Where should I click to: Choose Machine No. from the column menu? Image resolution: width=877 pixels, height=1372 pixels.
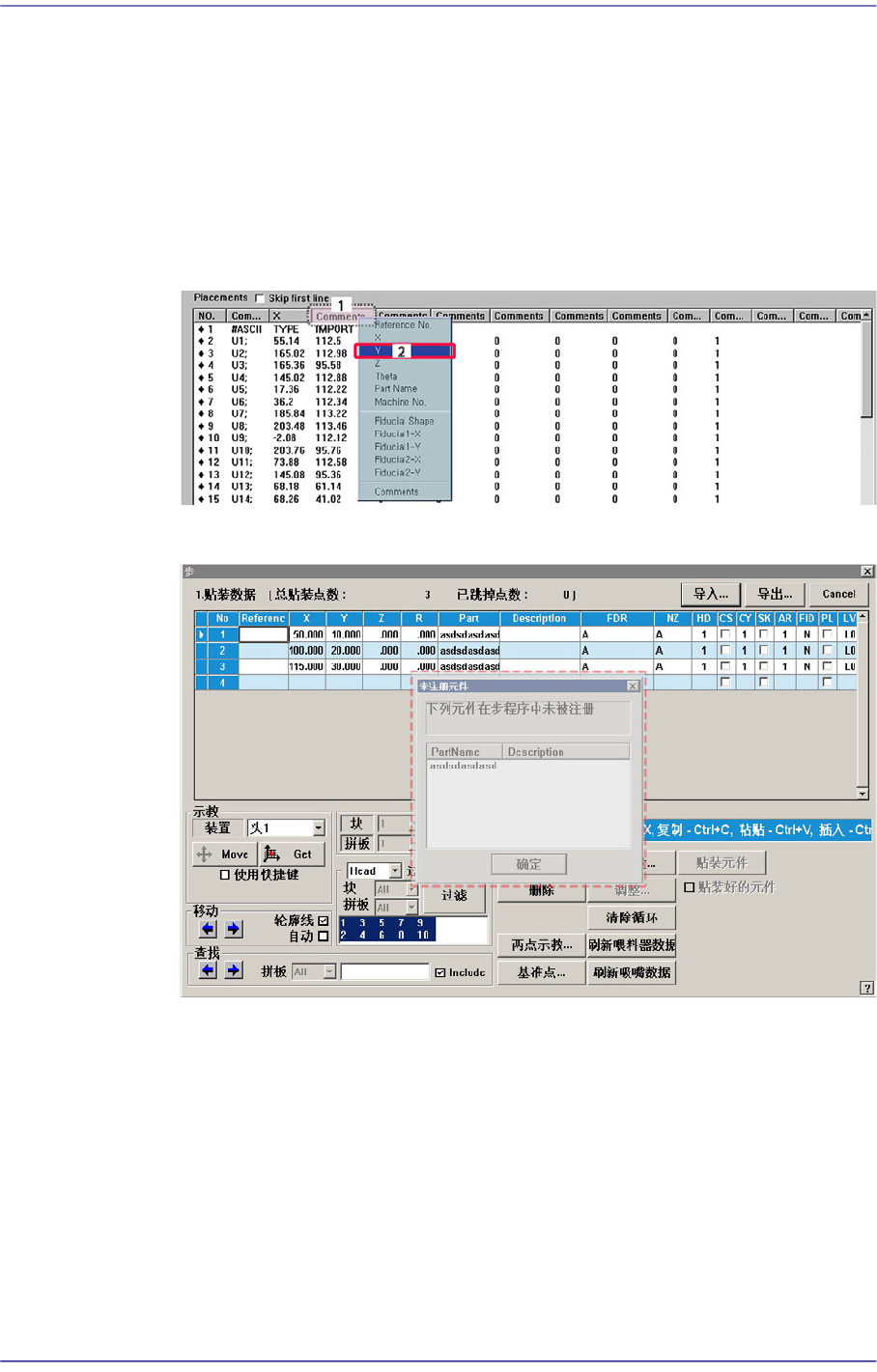pyautogui.click(x=400, y=402)
